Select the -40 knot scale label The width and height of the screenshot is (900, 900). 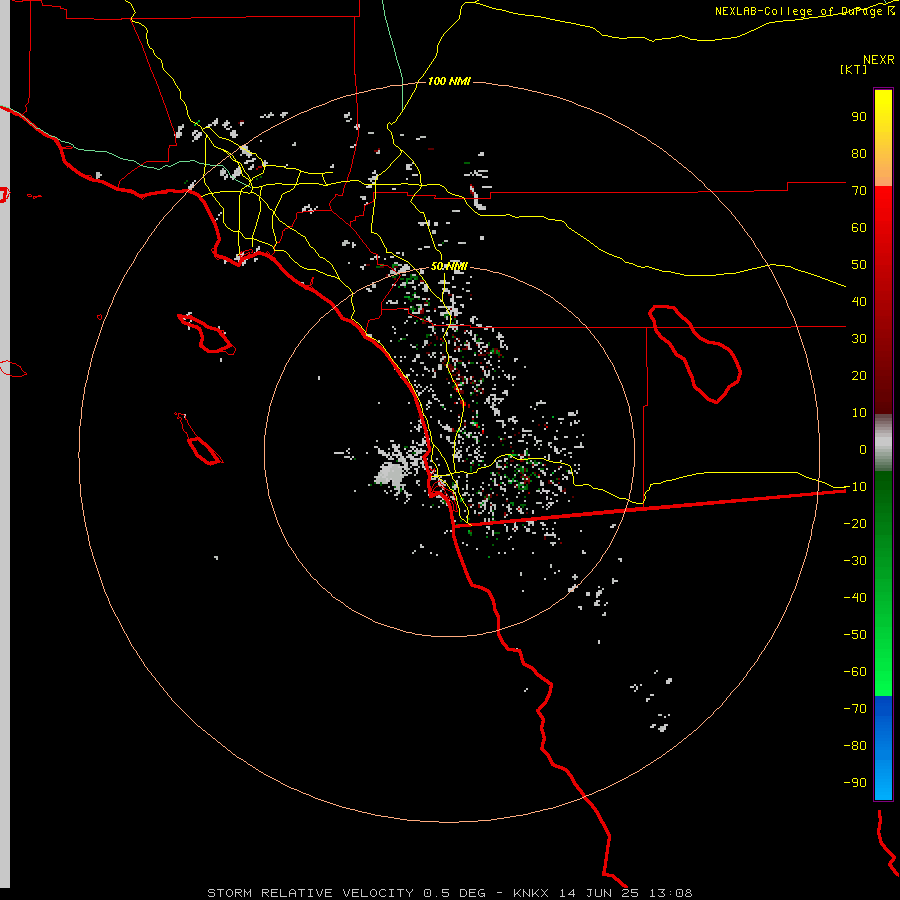click(x=855, y=598)
